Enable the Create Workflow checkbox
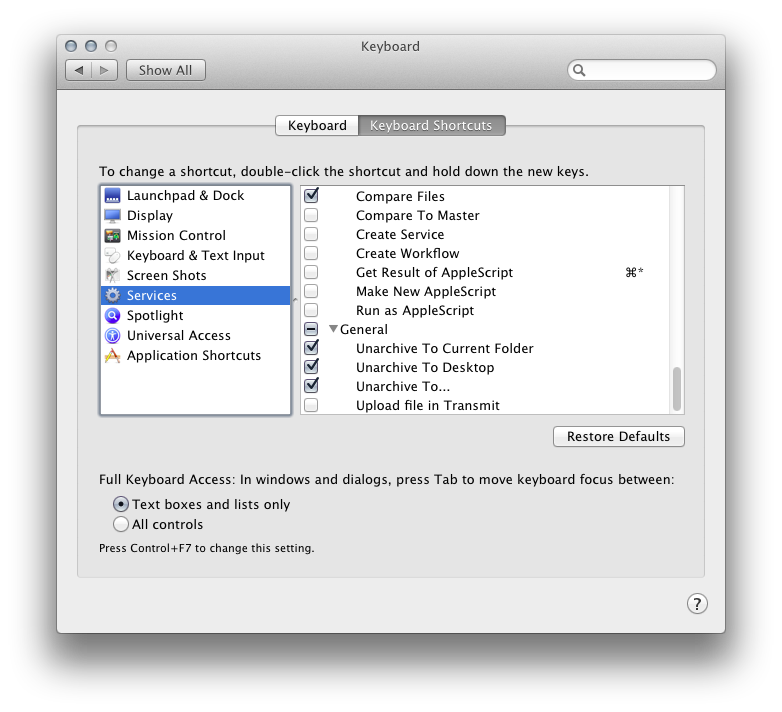This screenshot has height=712, width=782. pyautogui.click(x=311, y=253)
